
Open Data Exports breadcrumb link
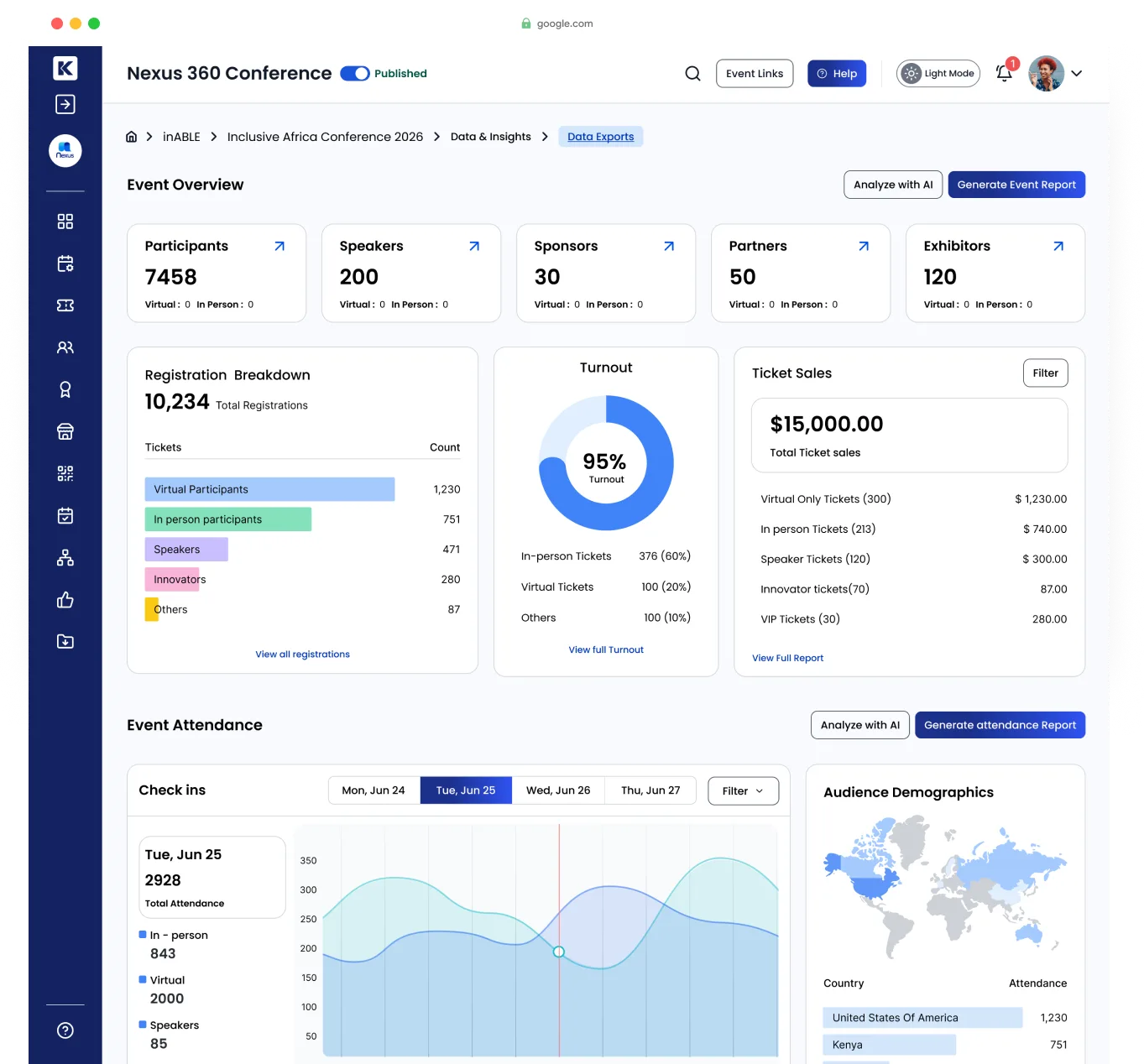[601, 137]
